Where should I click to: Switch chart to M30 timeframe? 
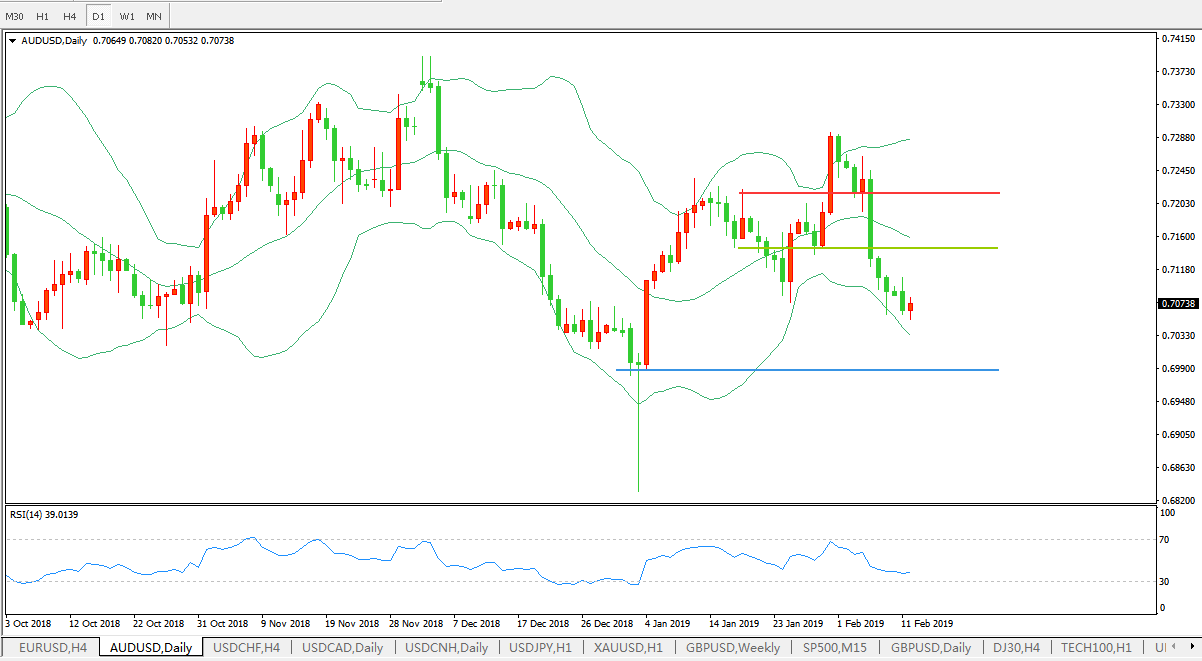15,16
